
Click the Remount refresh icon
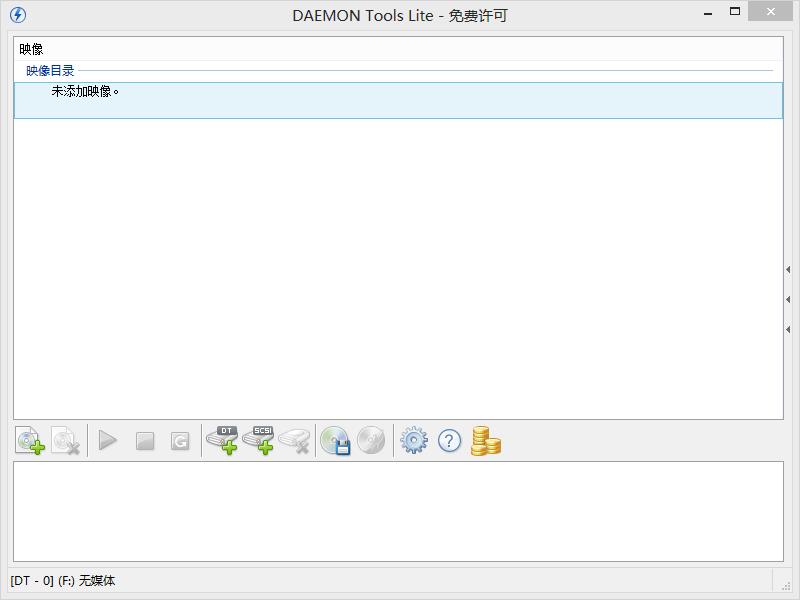[x=180, y=441]
